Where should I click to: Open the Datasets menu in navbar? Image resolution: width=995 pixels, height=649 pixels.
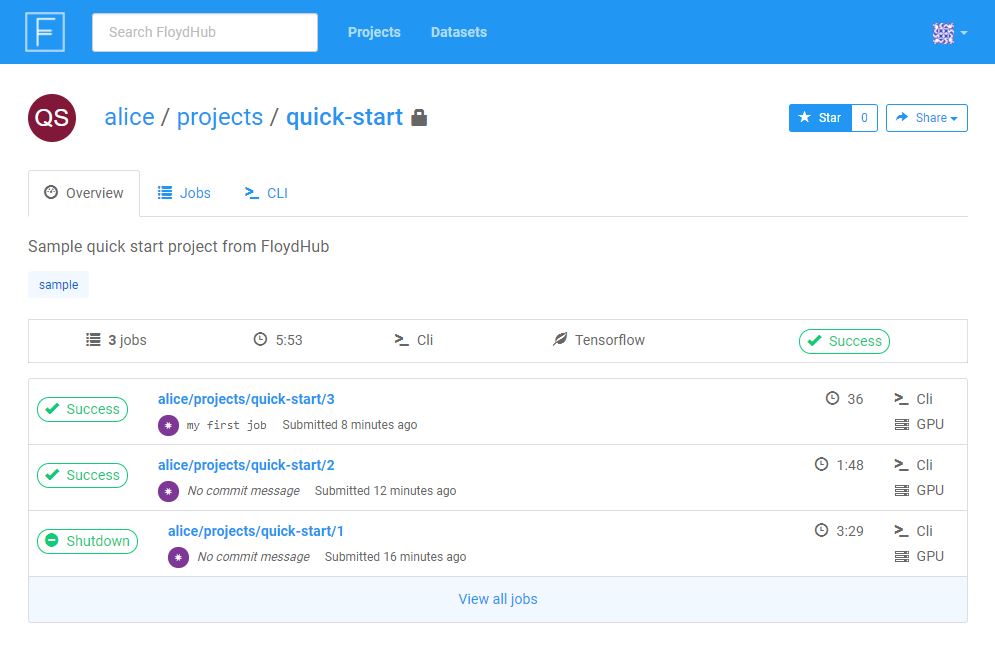[x=458, y=32]
